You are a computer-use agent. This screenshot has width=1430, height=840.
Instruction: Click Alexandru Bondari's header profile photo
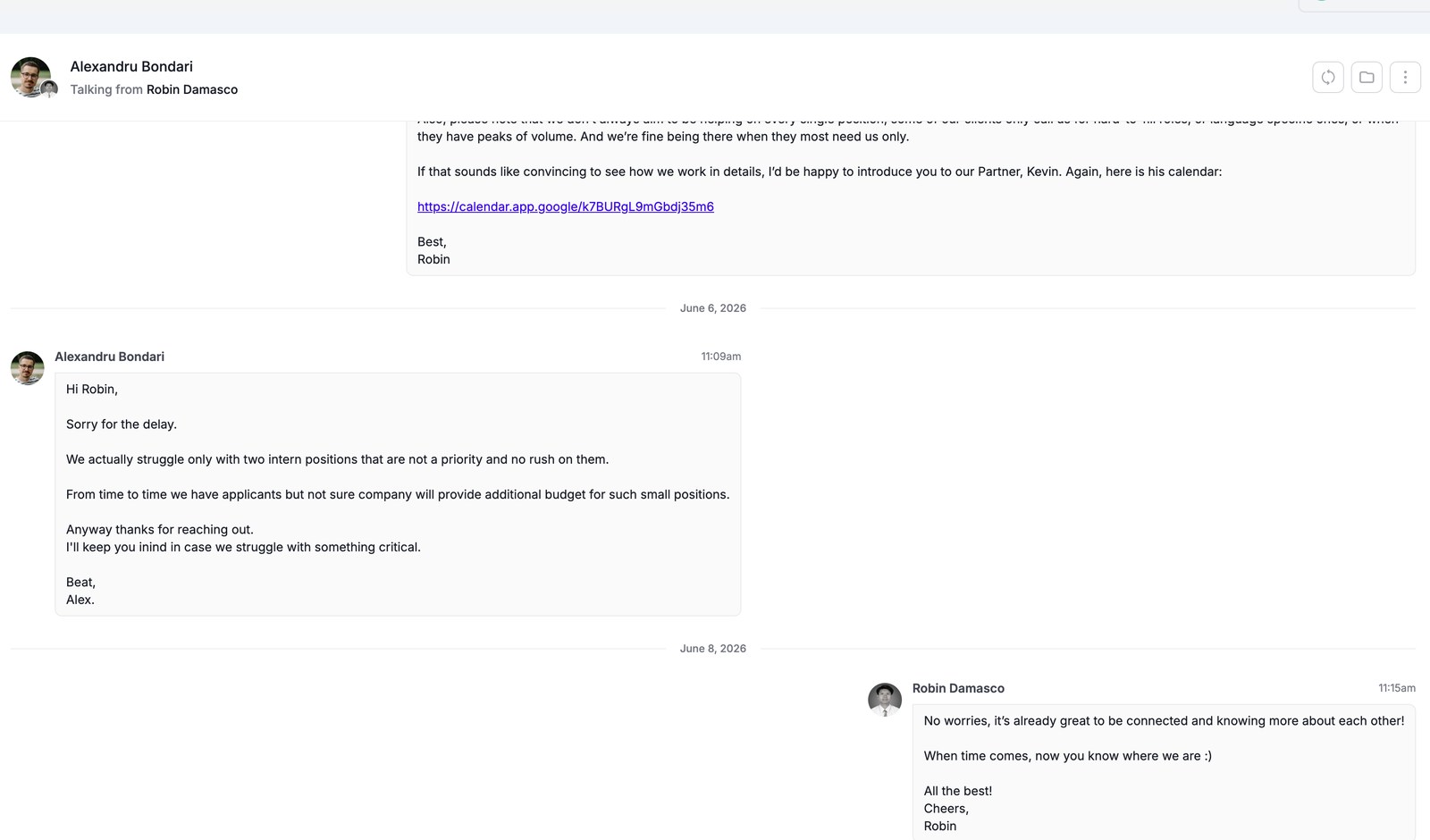tap(30, 77)
